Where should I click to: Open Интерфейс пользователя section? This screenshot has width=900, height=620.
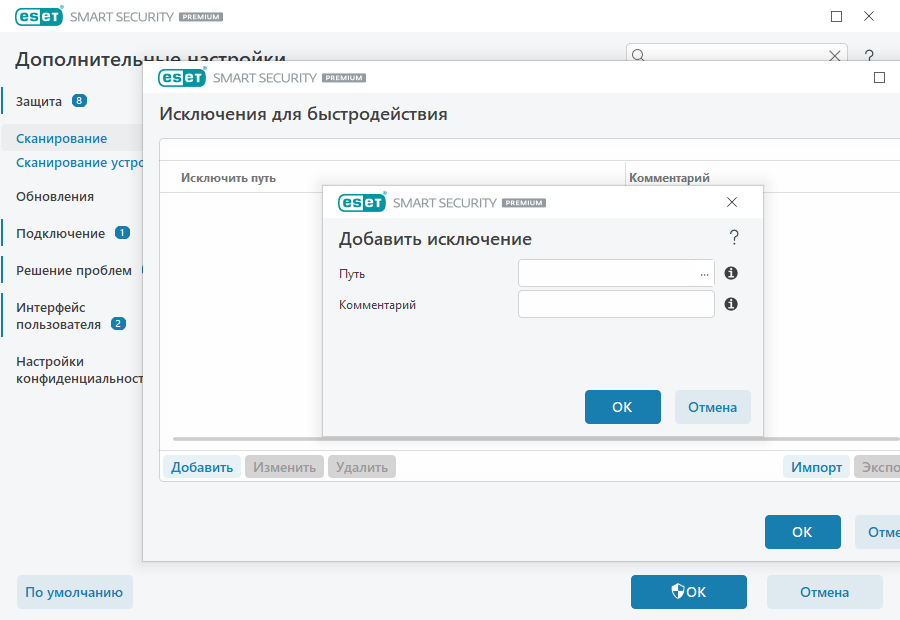coord(58,316)
